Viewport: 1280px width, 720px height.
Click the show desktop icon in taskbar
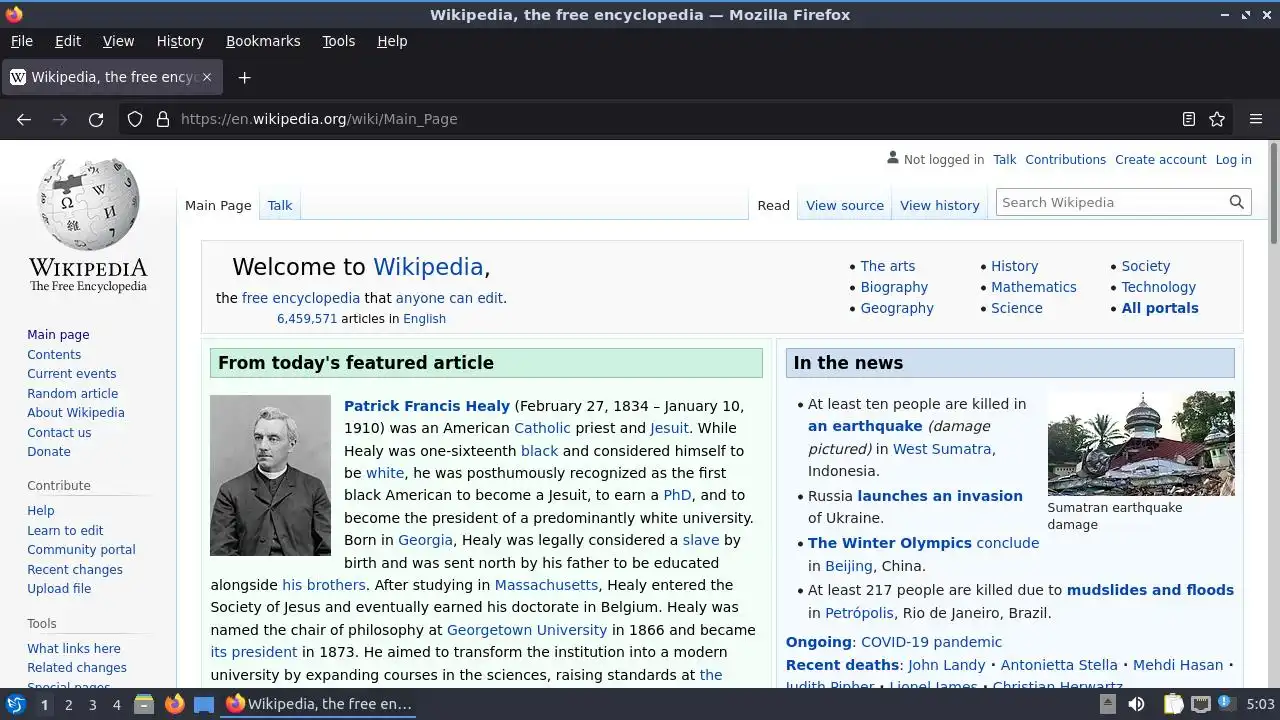[204, 704]
